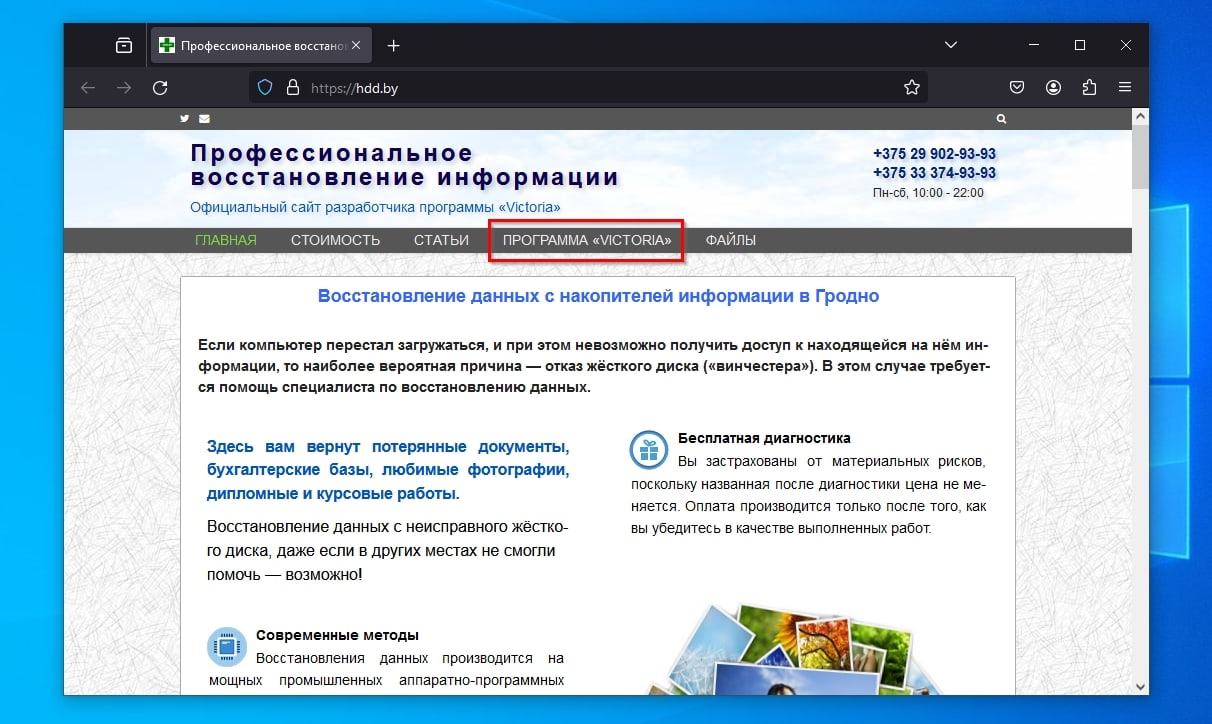Open the ГЛАВНАЯ menu item
The height and width of the screenshot is (724, 1212).
point(226,240)
